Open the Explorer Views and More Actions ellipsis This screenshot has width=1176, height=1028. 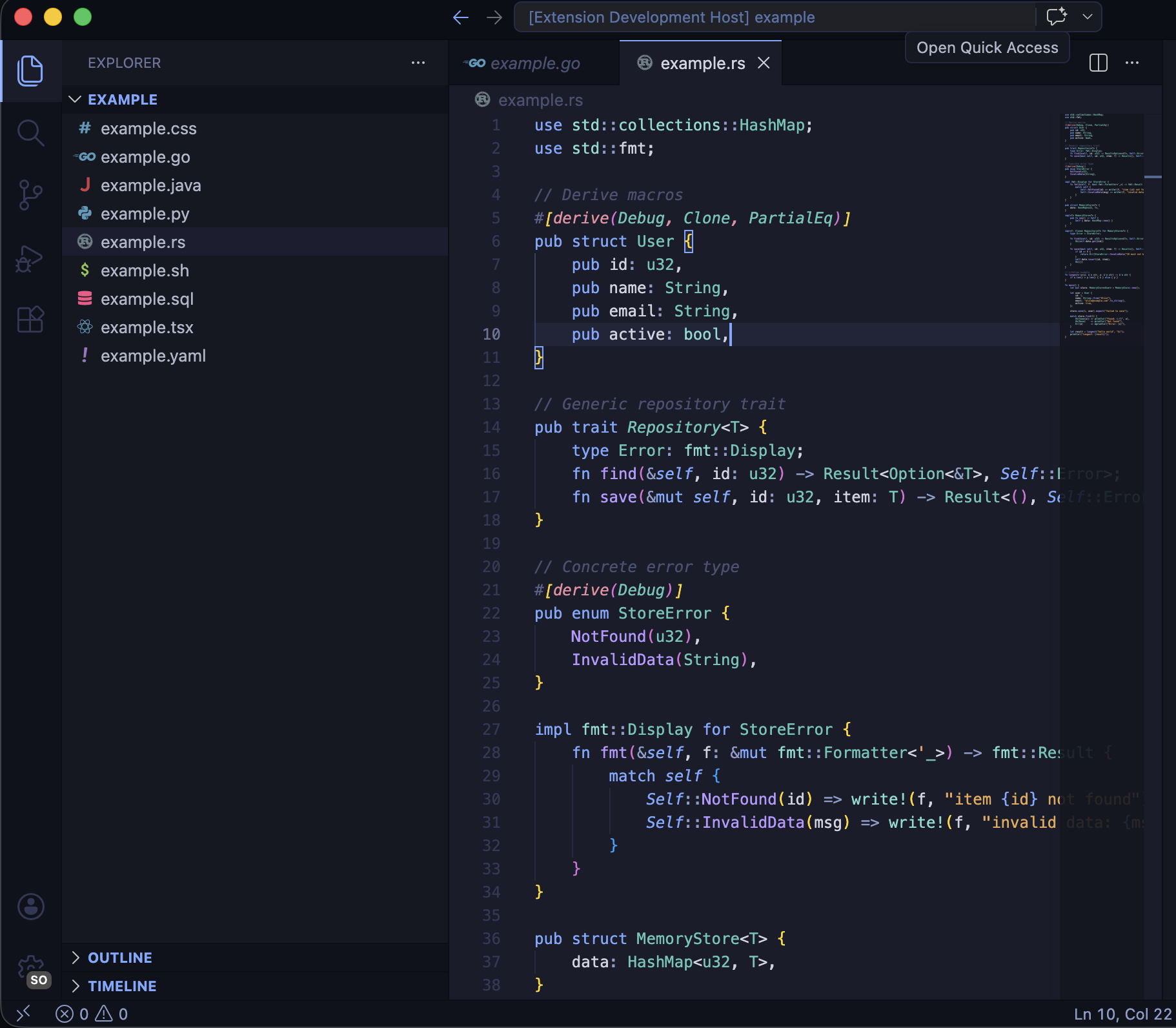418,63
